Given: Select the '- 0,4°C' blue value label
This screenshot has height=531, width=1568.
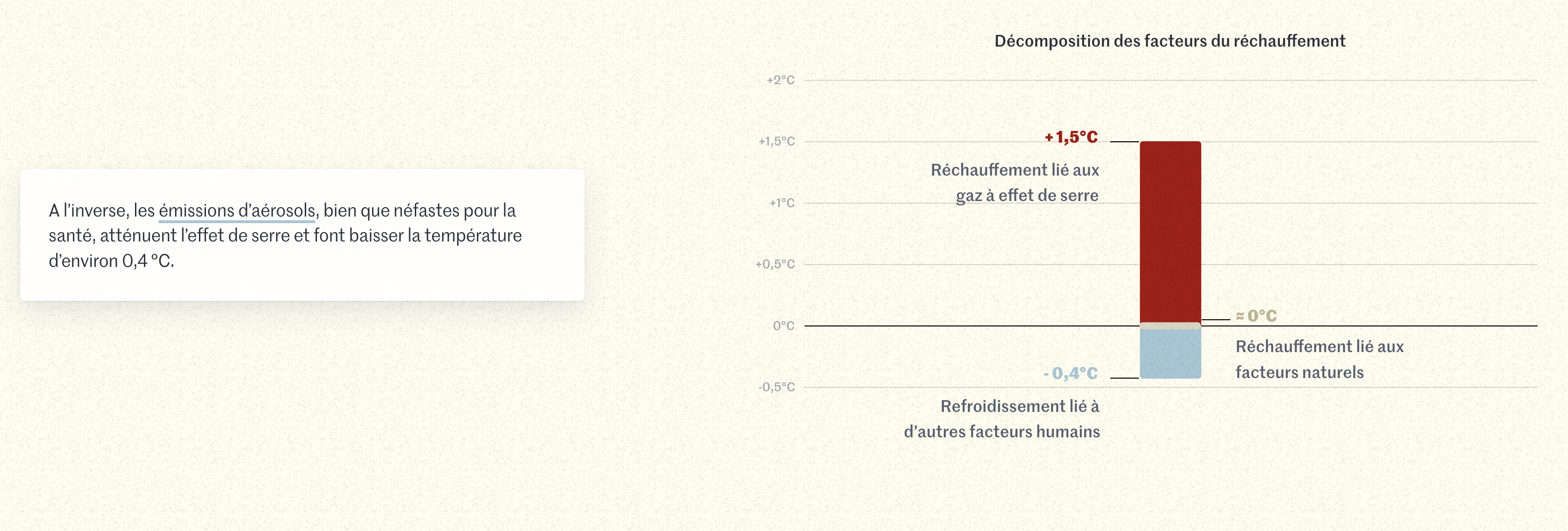Looking at the screenshot, I should pos(1071,373).
